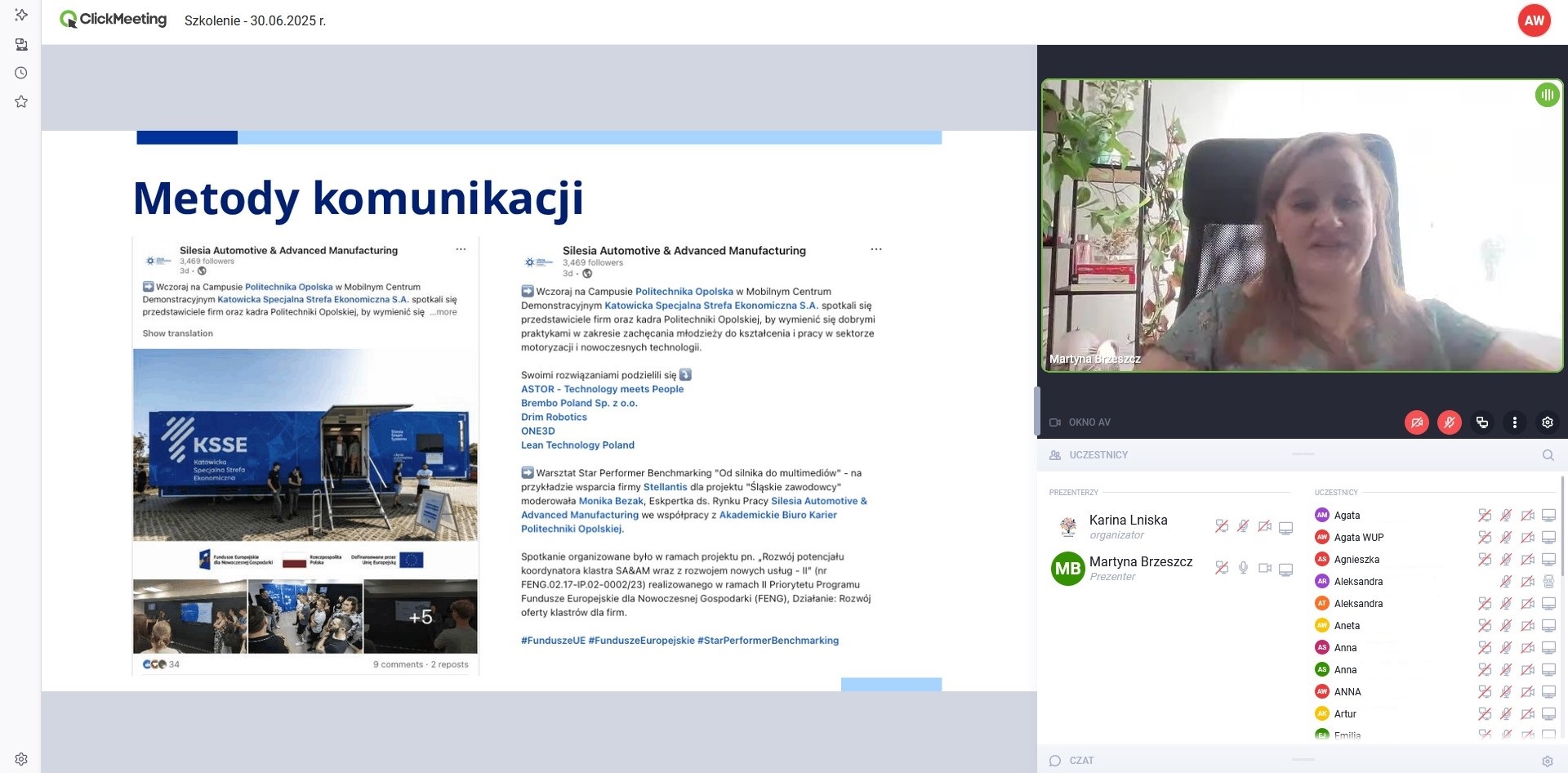Click the robot device icon on Aleksandra's row

1548,582
